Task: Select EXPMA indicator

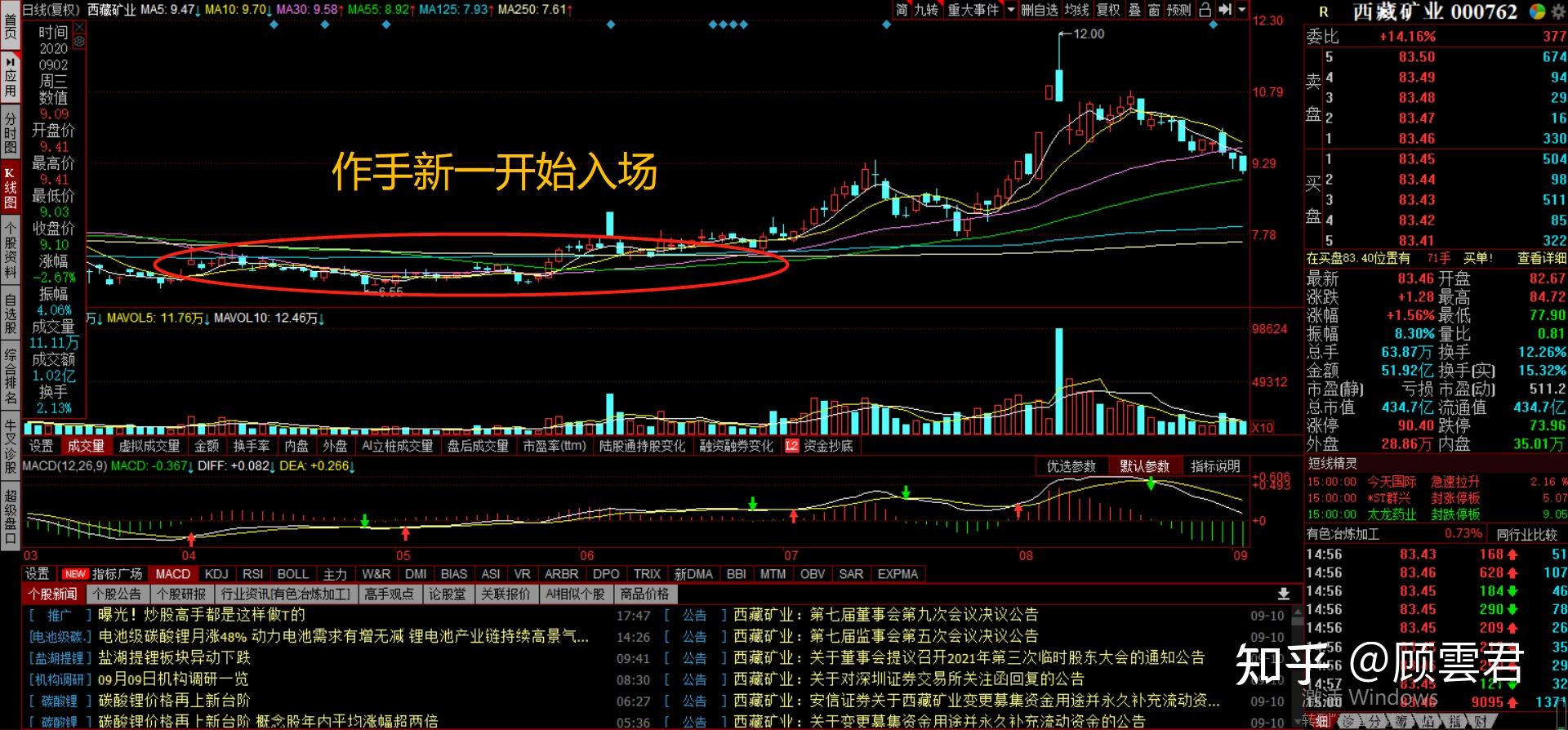Action: click(x=898, y=574)
